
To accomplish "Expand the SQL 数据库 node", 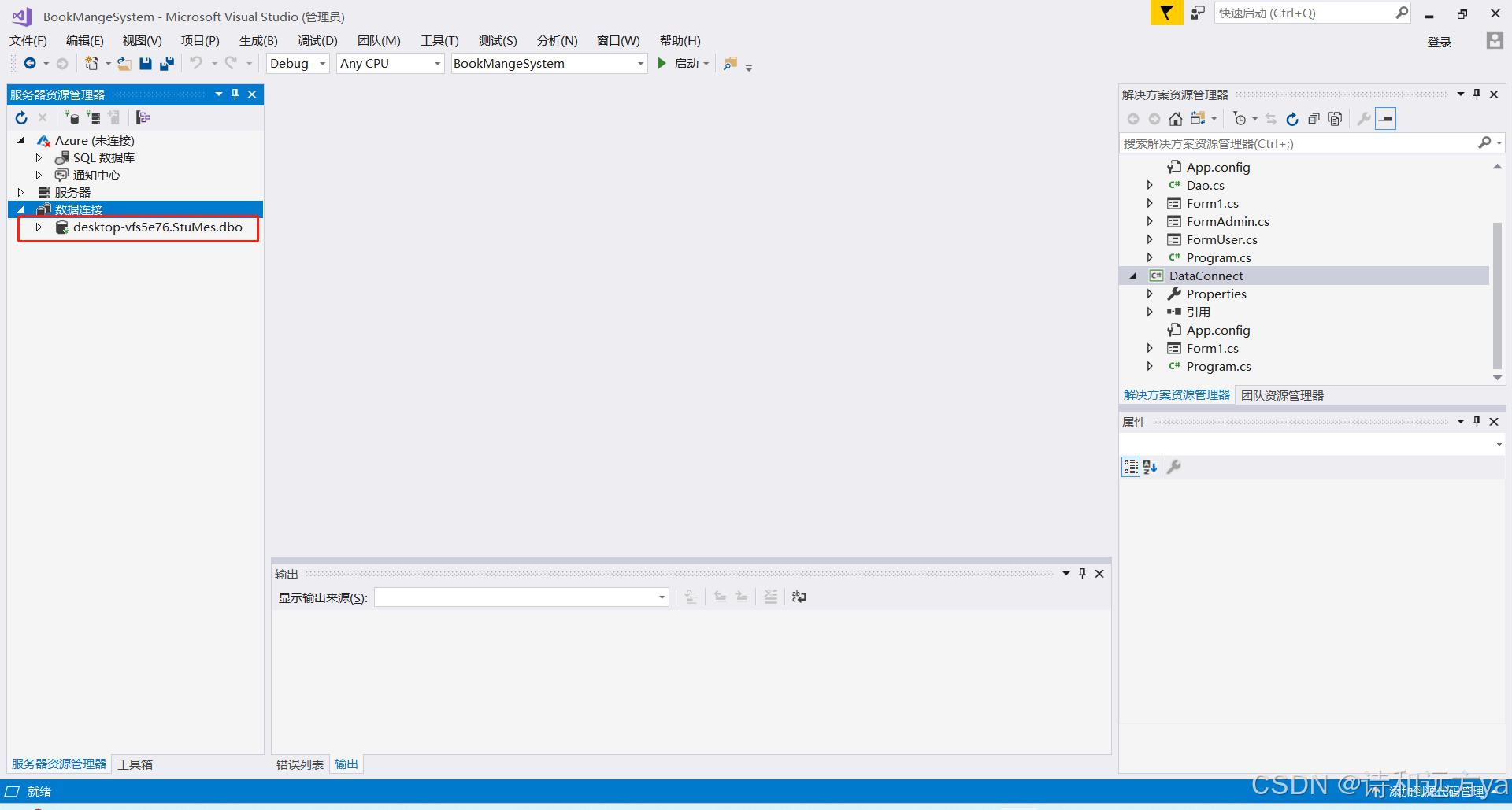I will [39, 158].
